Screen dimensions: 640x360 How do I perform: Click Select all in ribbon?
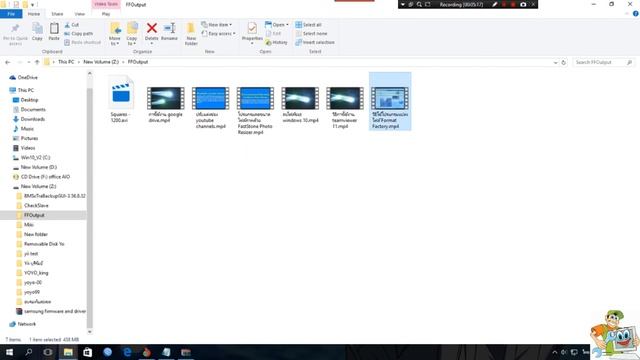pos(308,25)
